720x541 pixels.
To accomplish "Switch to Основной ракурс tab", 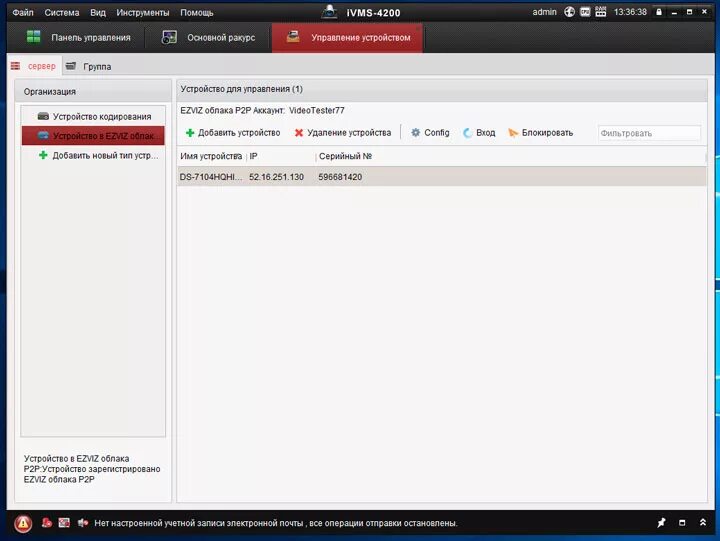I will click(x=208, y=38).
